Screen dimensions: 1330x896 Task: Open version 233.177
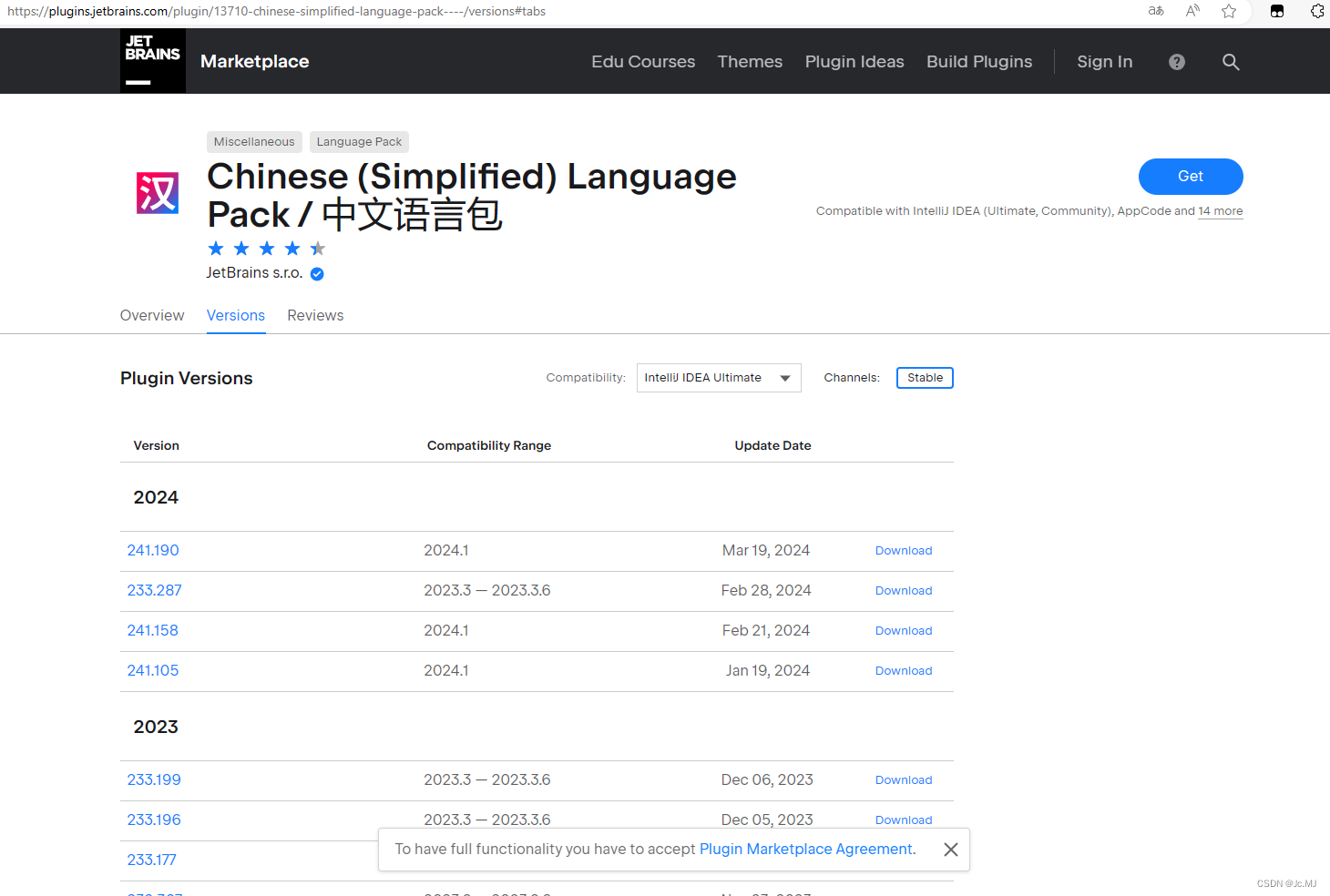pyautogui.click(x=152, y=860)
